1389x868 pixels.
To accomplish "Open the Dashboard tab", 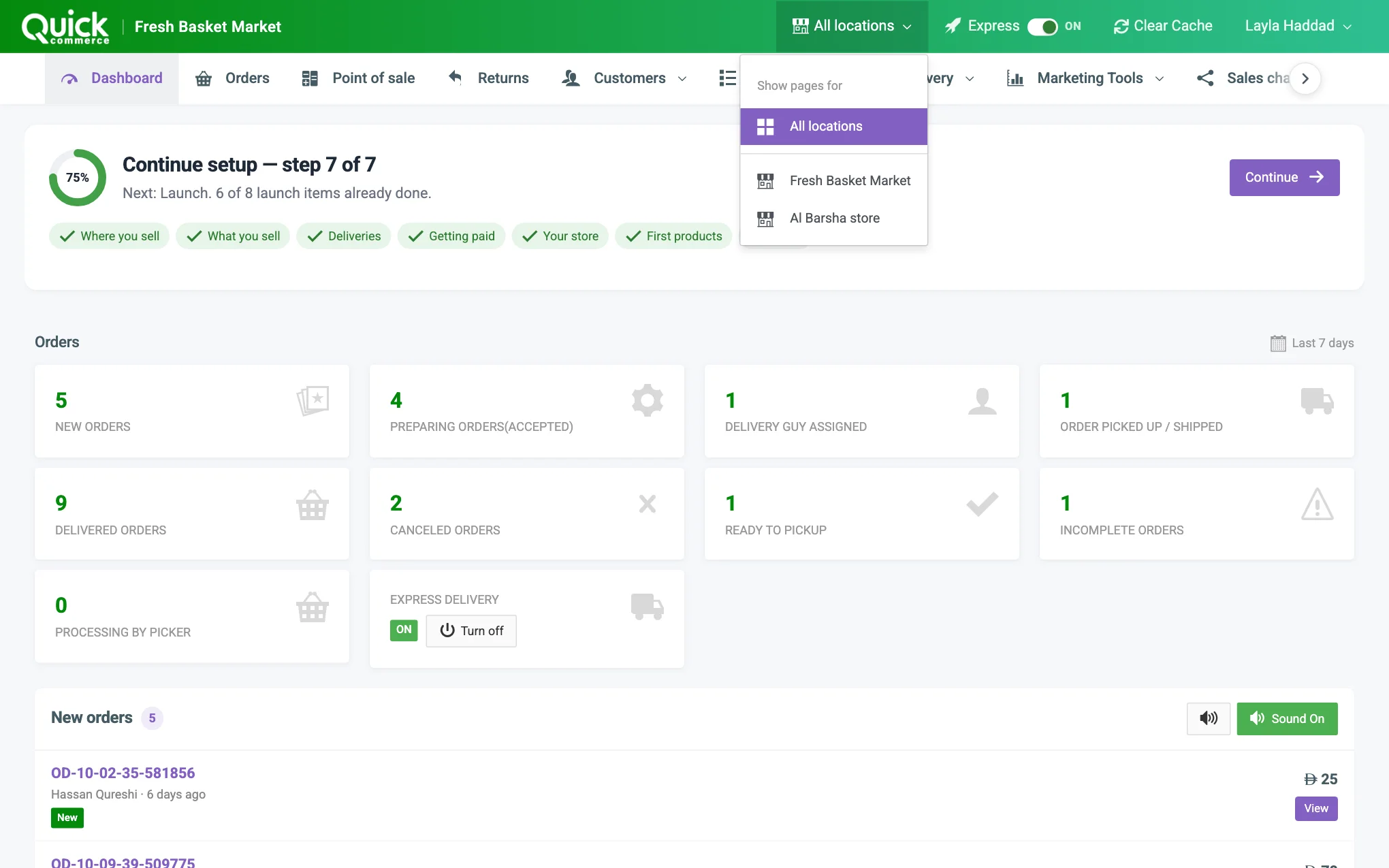I will point(112,78).
